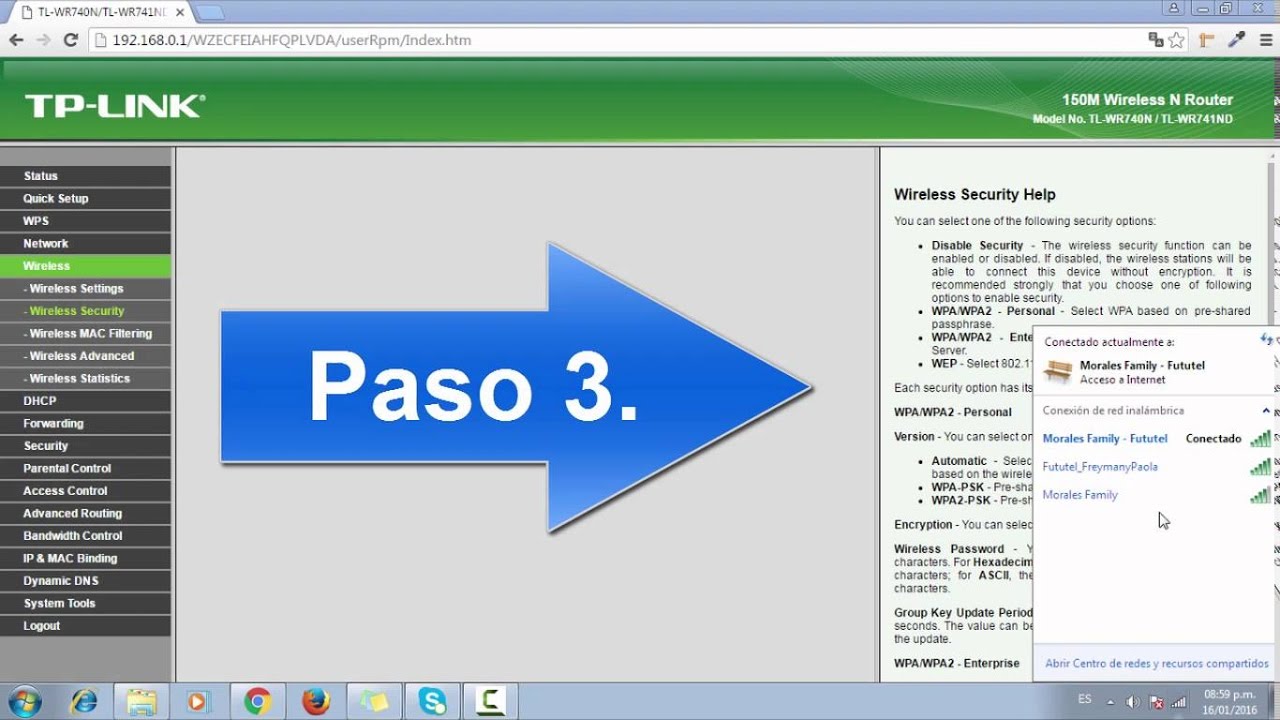1280x720 pixels.
Task: Select the Morales Family - Fututel connected network
Action: 1156,439
